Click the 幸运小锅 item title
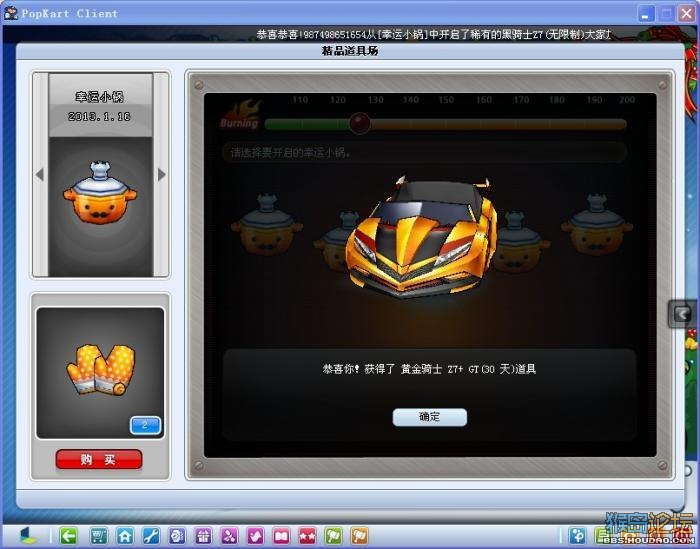This screenshot has height=549, width=700. click(99, 96)
